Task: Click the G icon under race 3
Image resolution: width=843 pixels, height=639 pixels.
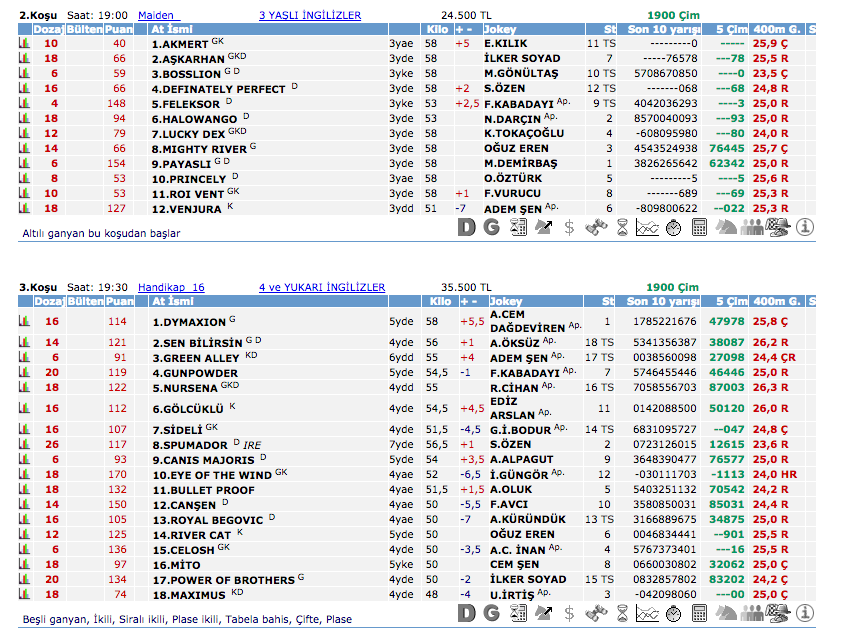Action: pyautogui.click(x=490, y=612)
